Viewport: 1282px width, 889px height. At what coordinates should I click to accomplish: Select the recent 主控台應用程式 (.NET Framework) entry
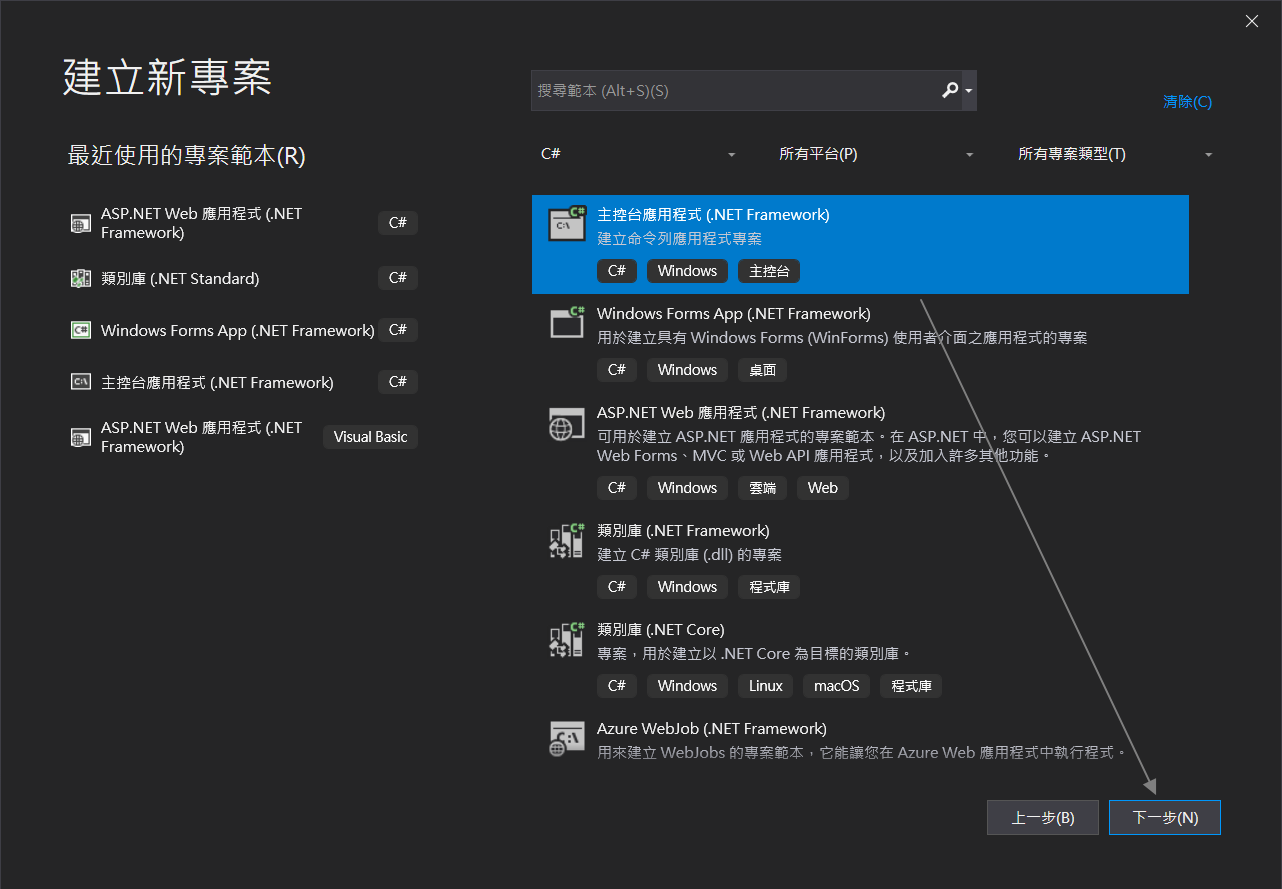217,383
